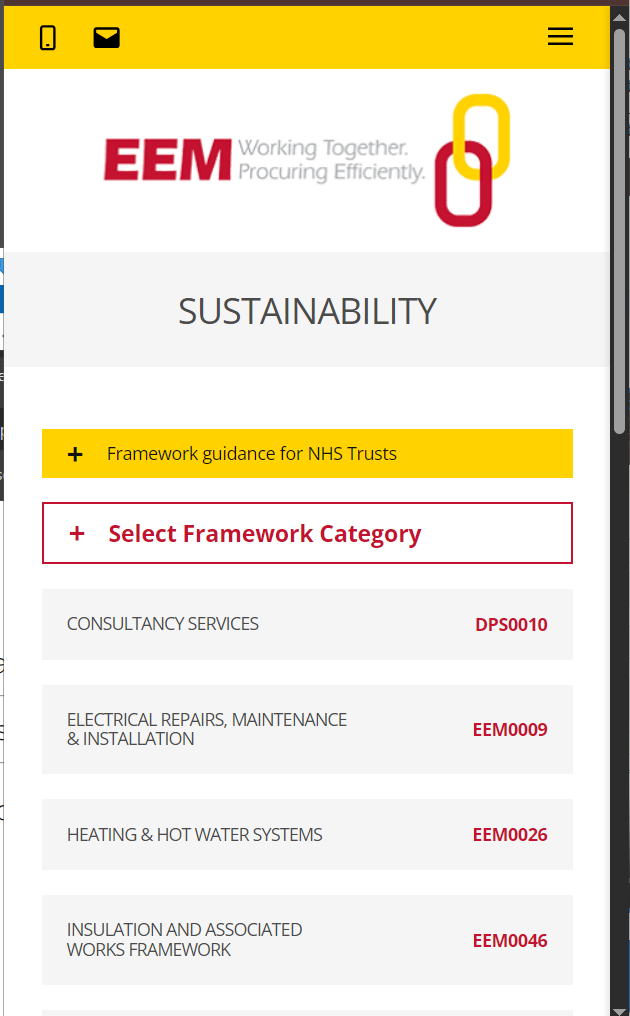The image size is (630, 1016).
Task: Expand Framework guidance for NHS Trusts
Action: point(252,454)
